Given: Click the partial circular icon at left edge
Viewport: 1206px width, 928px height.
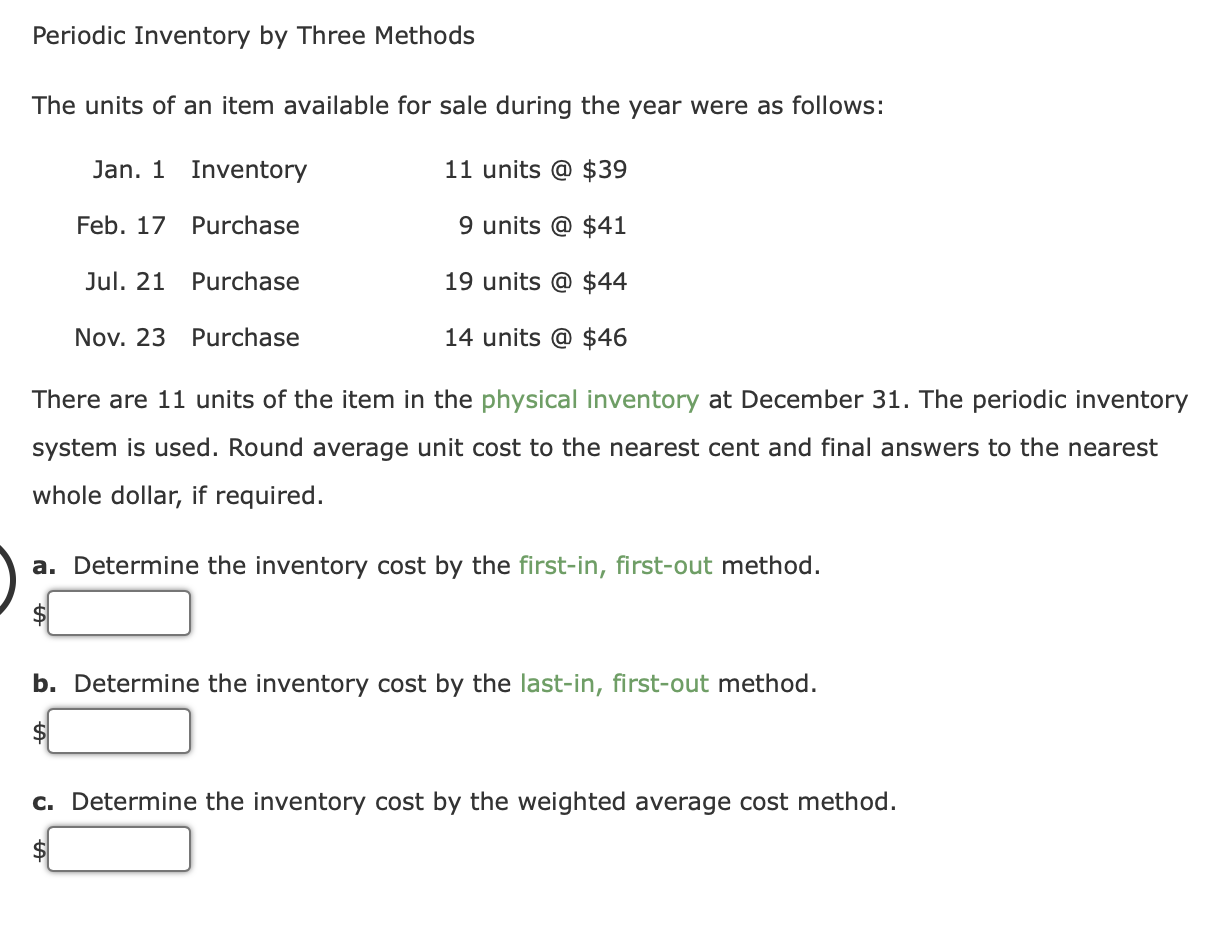Looking at the screenshot, I should [x=6, y=570].
